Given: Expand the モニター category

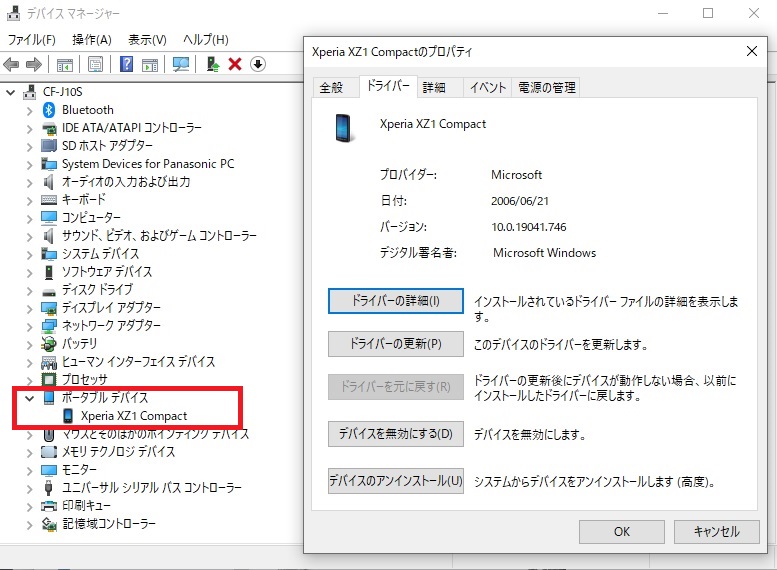Looking at the screenshot, I should [x=30, y=470].
